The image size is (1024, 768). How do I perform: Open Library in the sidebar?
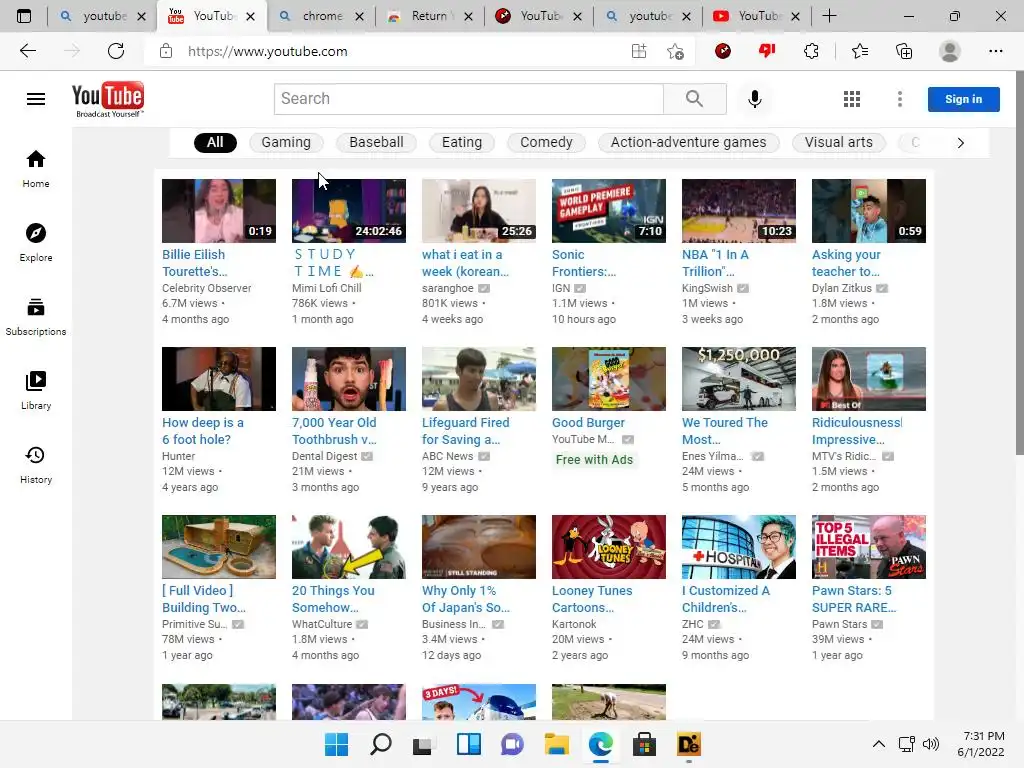coord(36,391)
